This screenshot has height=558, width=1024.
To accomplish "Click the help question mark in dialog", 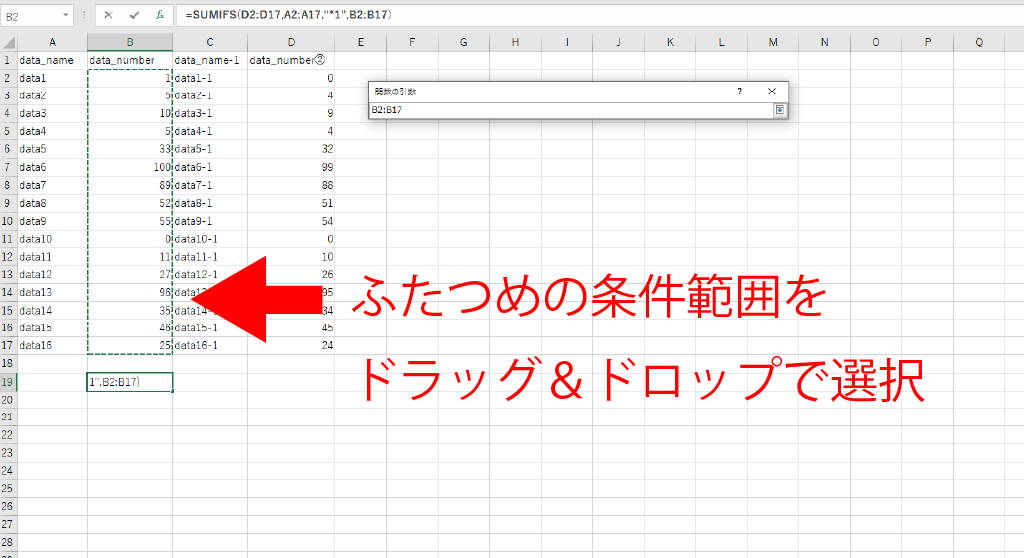I will click(x=739, y=91).
